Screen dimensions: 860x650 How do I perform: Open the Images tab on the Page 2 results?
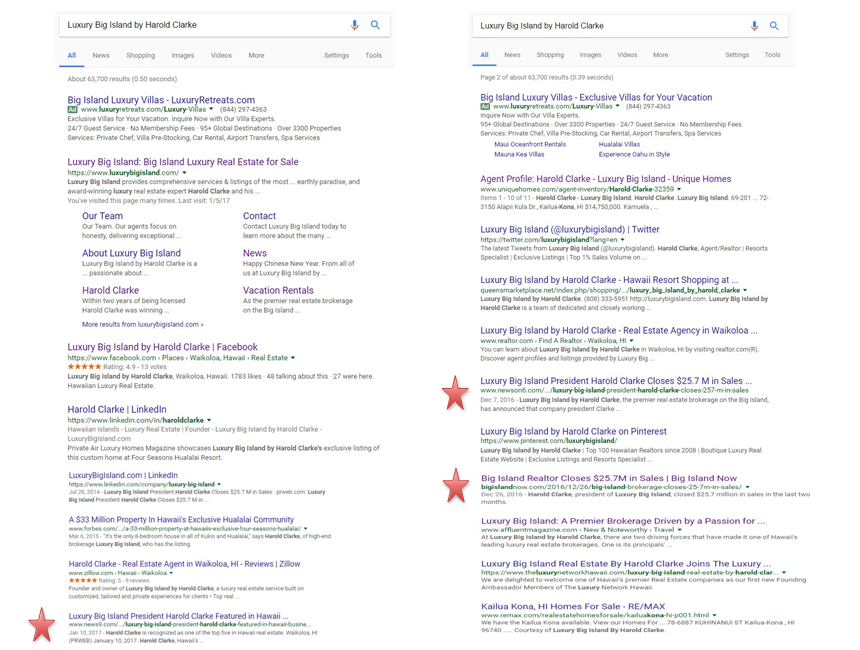tap(590, 55)
